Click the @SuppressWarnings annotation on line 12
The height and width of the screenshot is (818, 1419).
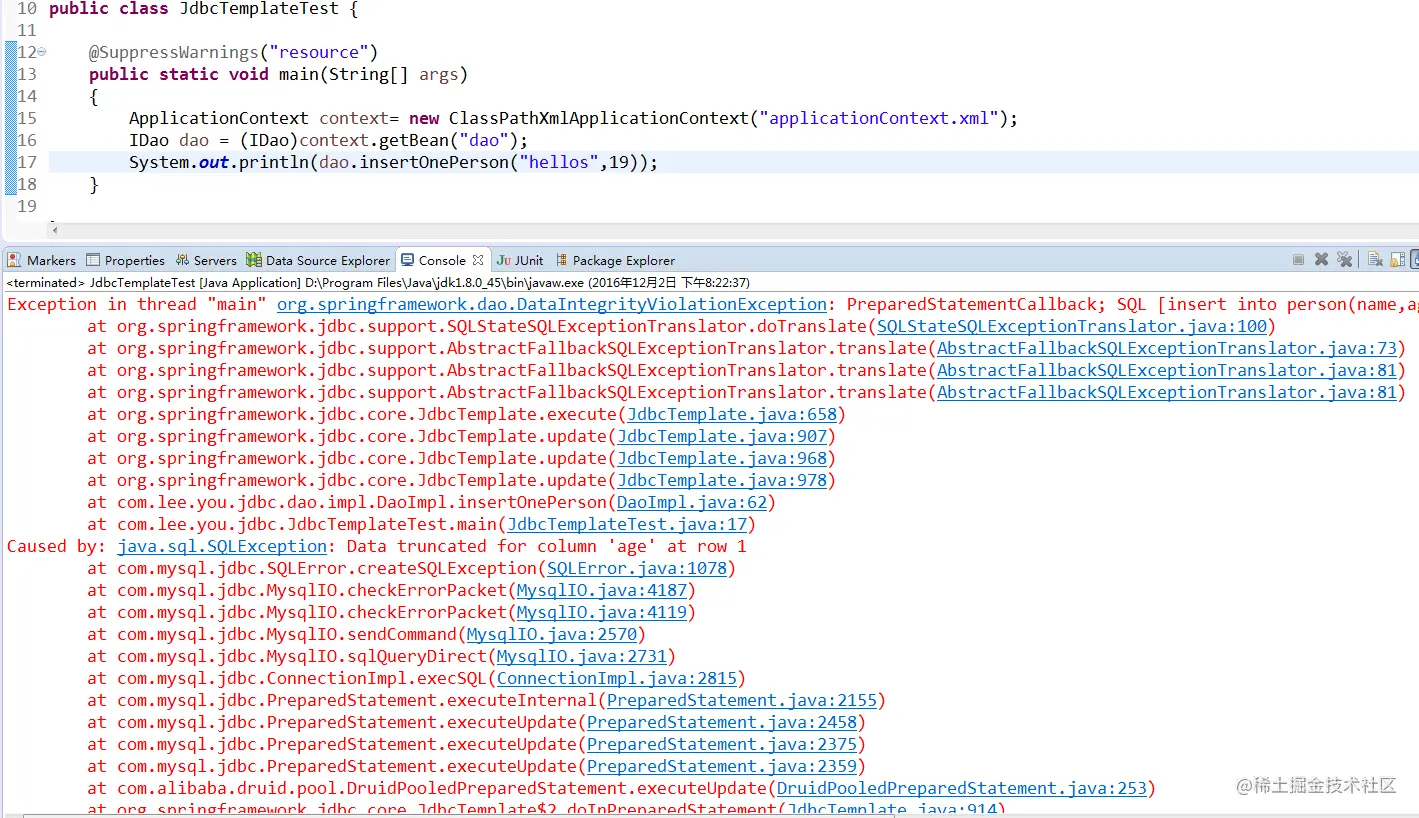click(173, 52)
